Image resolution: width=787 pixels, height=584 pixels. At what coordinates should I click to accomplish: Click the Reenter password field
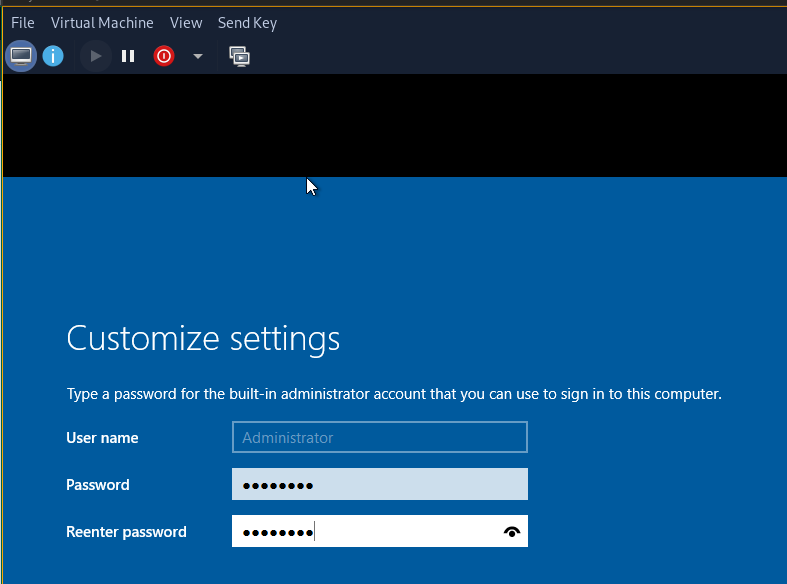pyautogui.click(x=379, y=531)
